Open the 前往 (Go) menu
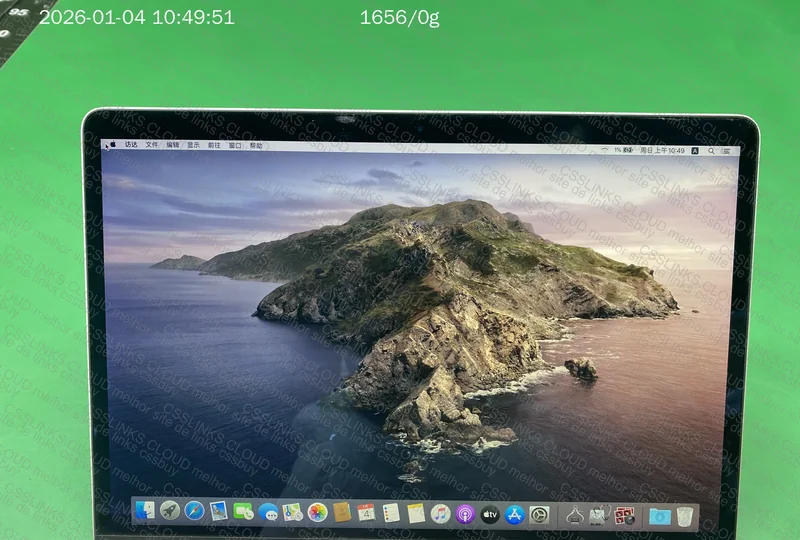 pyautogui.click(x=214, y=145)
